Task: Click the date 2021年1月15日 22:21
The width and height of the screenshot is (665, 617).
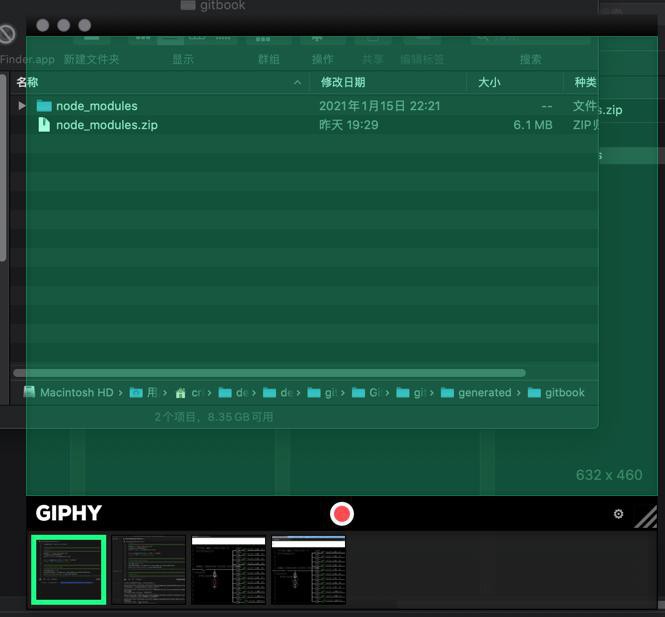Action: click(380, 106)
